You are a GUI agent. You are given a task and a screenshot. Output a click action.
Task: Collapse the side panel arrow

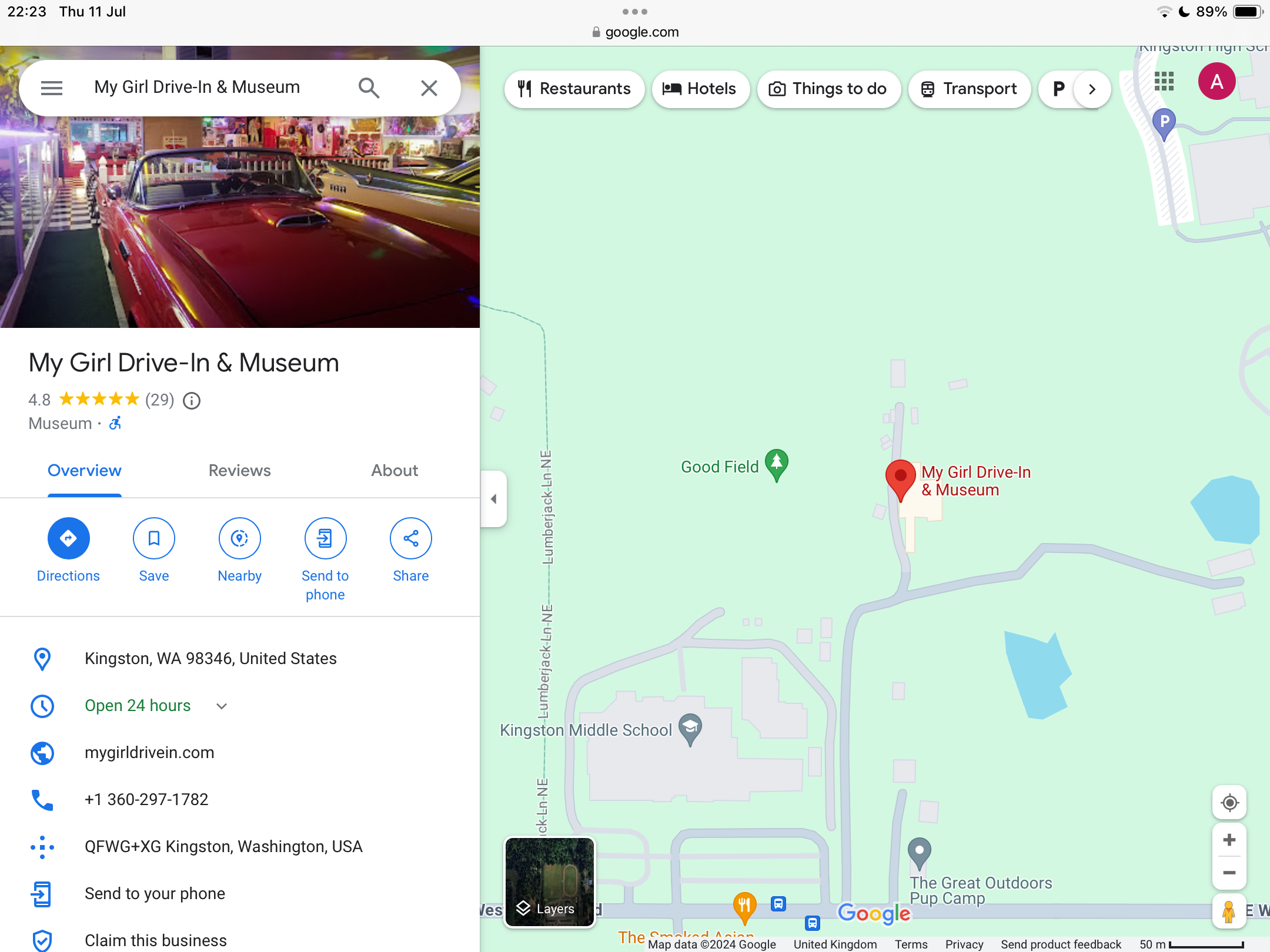point(494,499)
